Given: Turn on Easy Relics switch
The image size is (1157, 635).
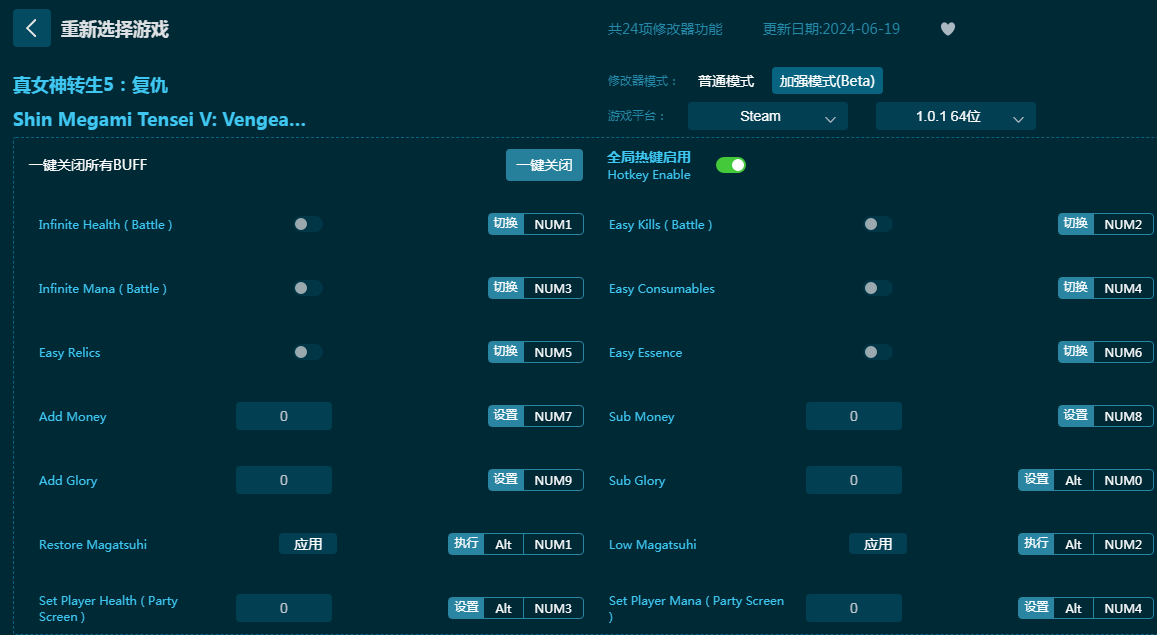Looking at the screenshot, I should click(308, 353).
